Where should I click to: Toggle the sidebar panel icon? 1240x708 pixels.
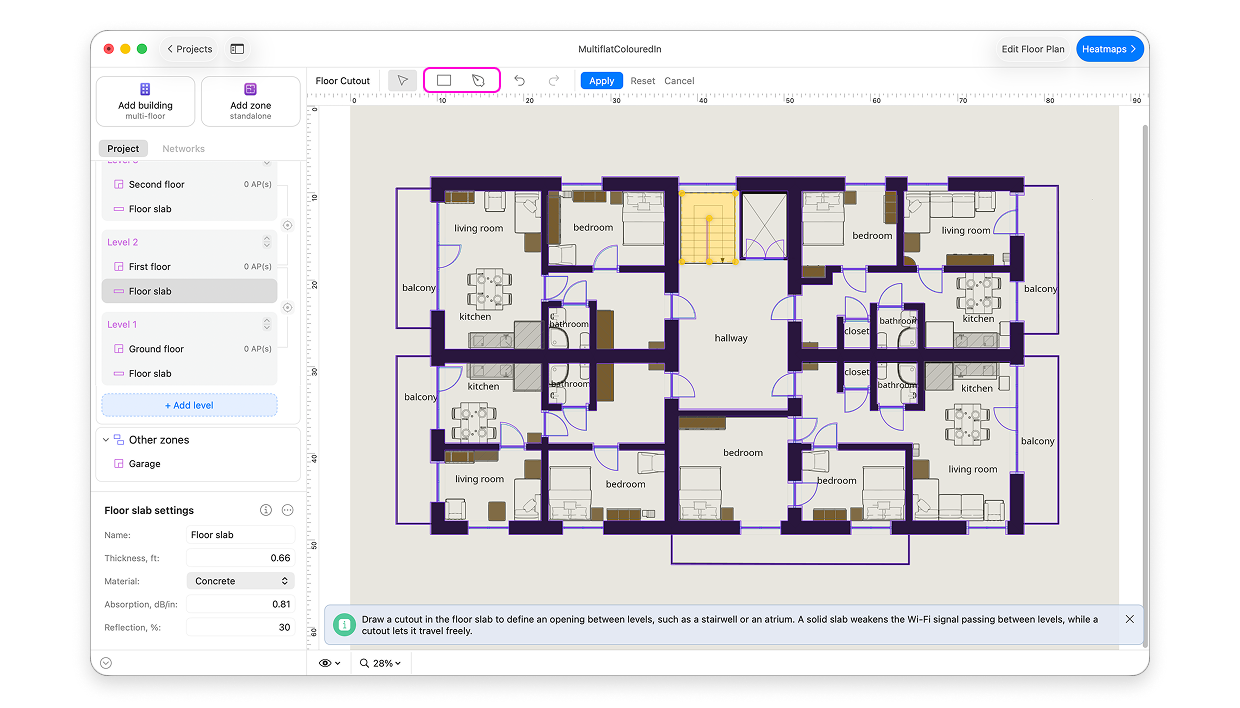237,49
